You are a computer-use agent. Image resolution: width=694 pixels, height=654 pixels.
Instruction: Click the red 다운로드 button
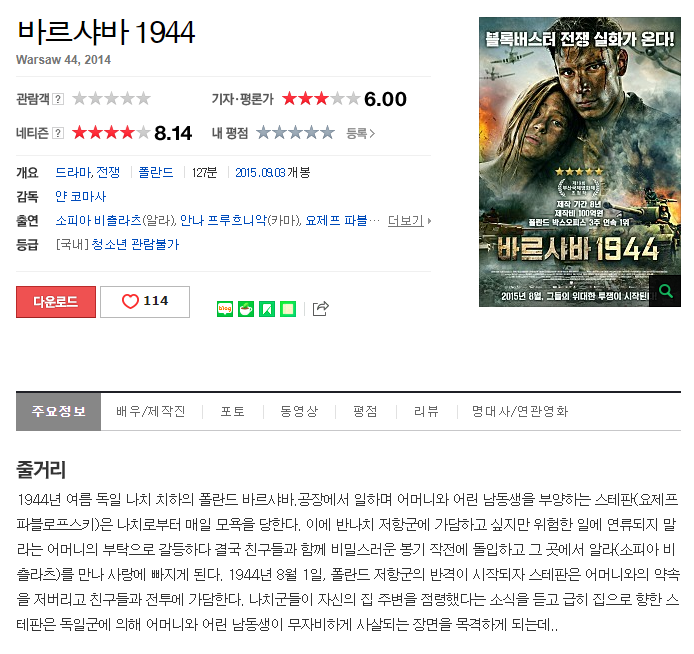[x=56, y=301]
